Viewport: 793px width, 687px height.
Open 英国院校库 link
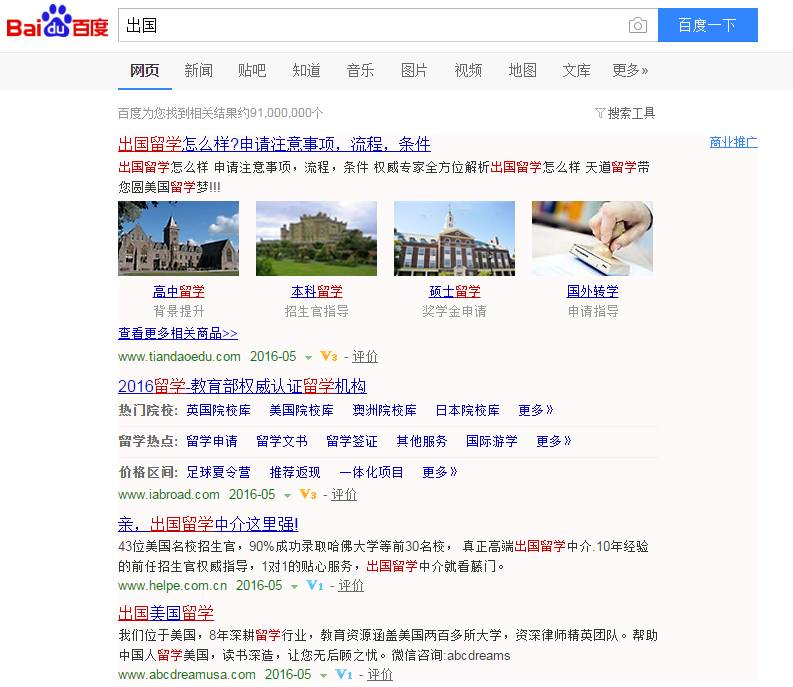point(218,410)
